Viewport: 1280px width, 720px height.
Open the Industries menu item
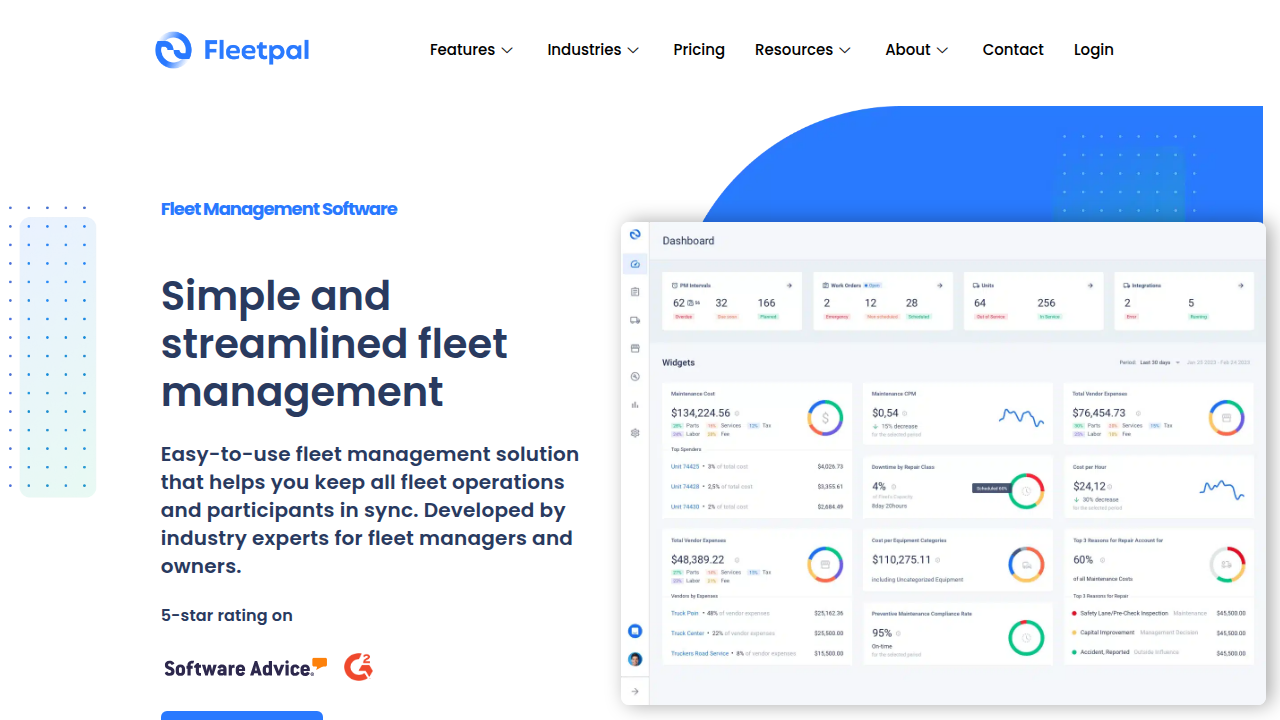584,50
